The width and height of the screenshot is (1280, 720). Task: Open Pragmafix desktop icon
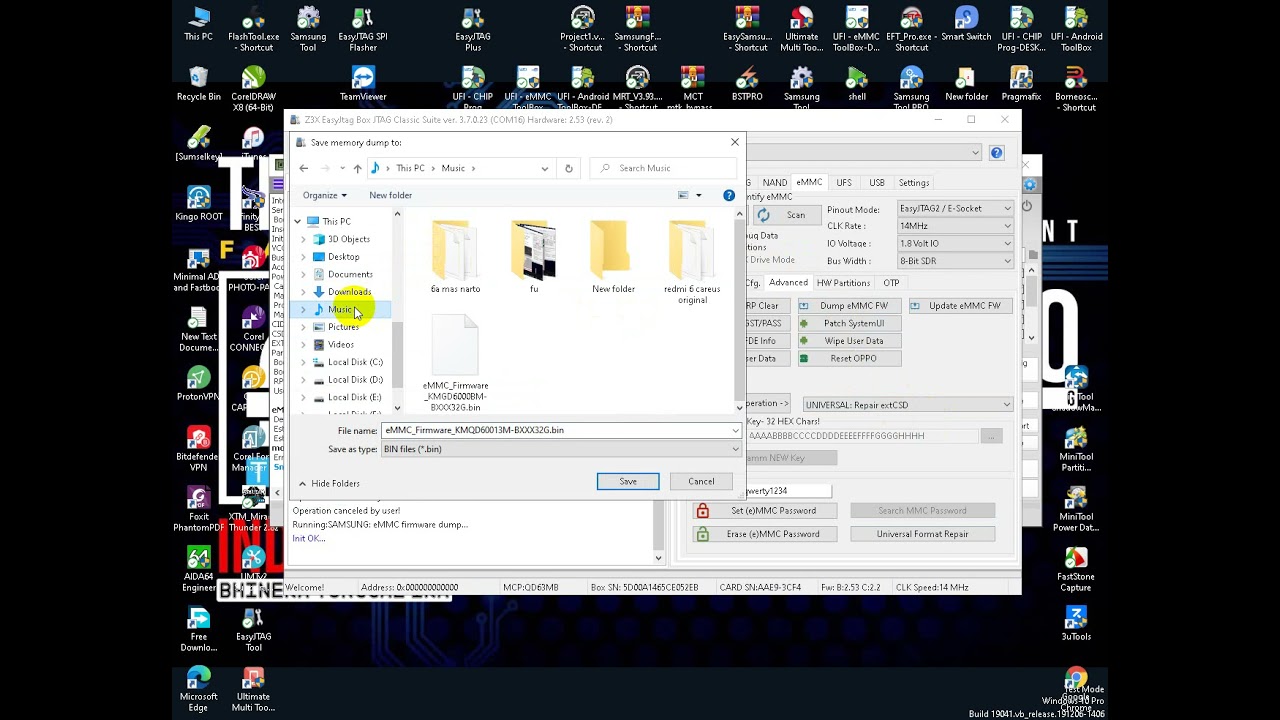1021,85
